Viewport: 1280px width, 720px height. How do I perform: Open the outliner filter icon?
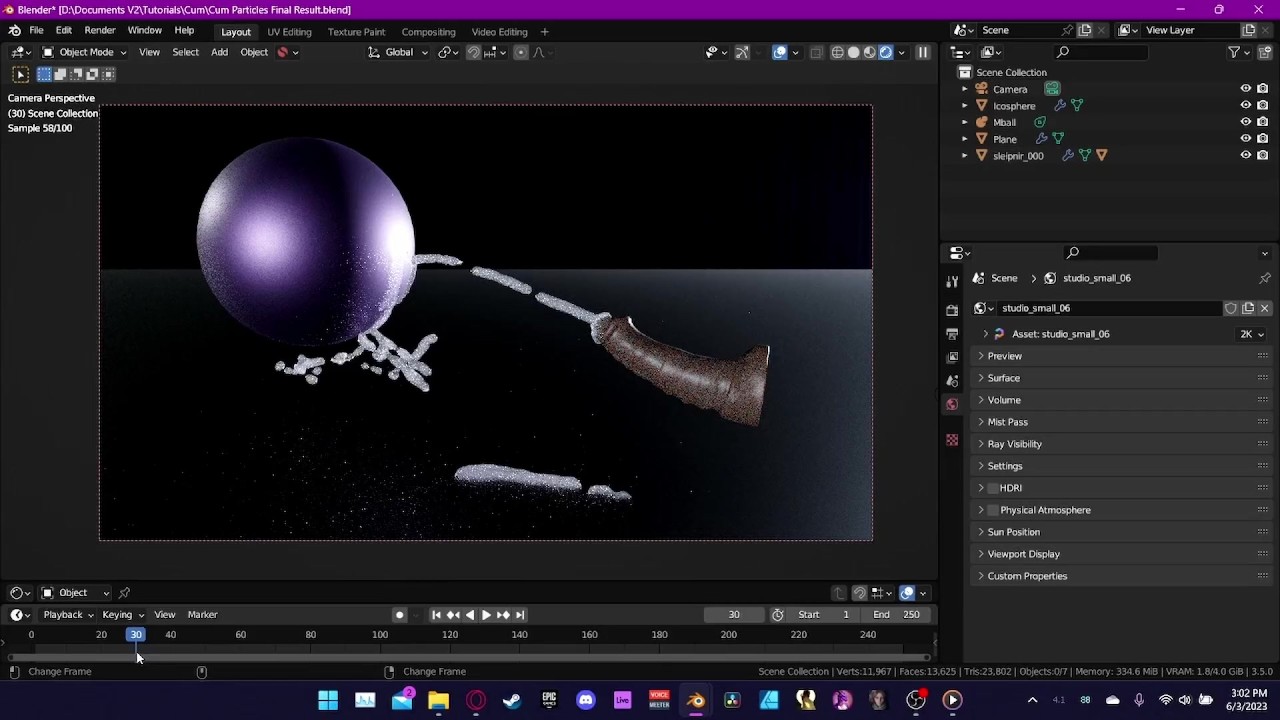tap(1234, 52)
